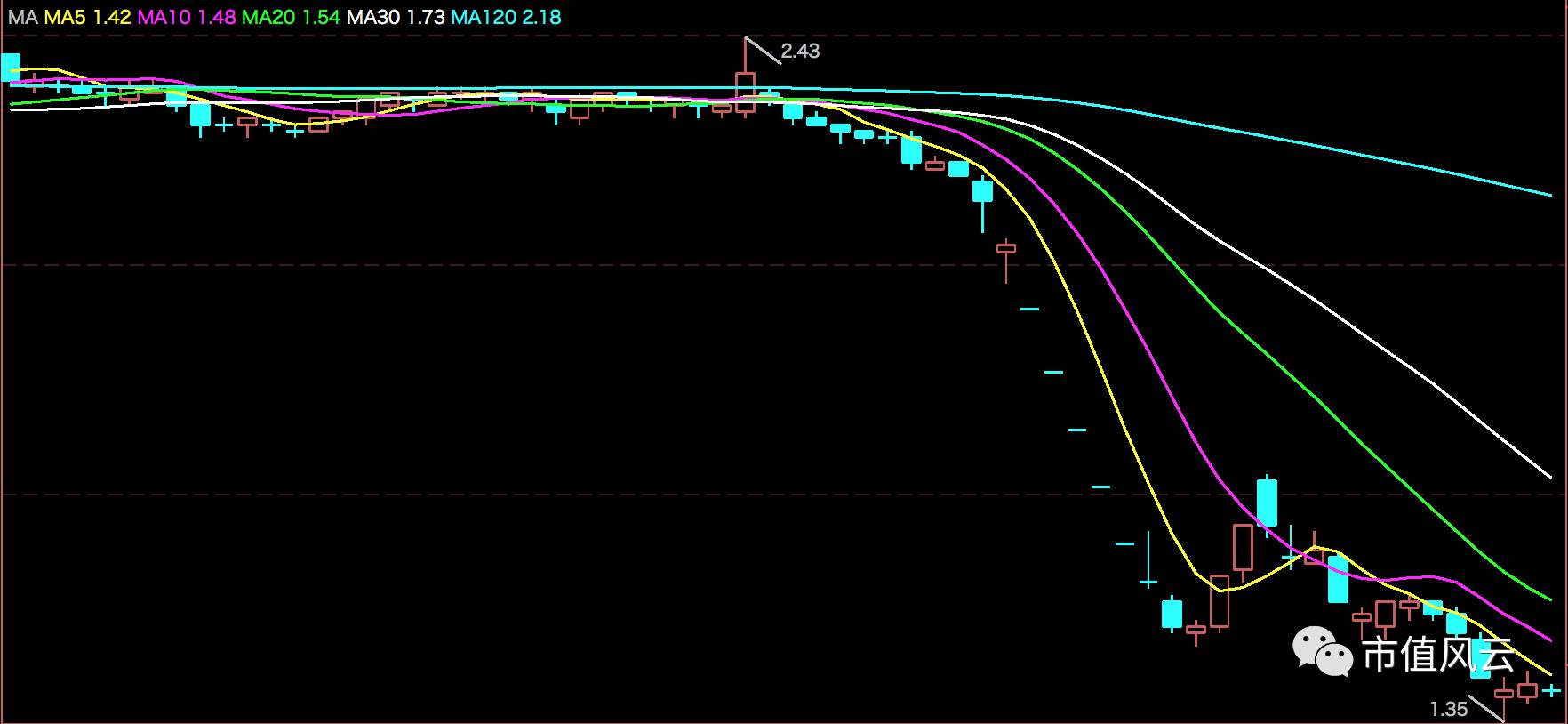This screenshot has width=1568, height=724.
Task: Click the pointer line beside 2.43
Action: tap(763, 51)
